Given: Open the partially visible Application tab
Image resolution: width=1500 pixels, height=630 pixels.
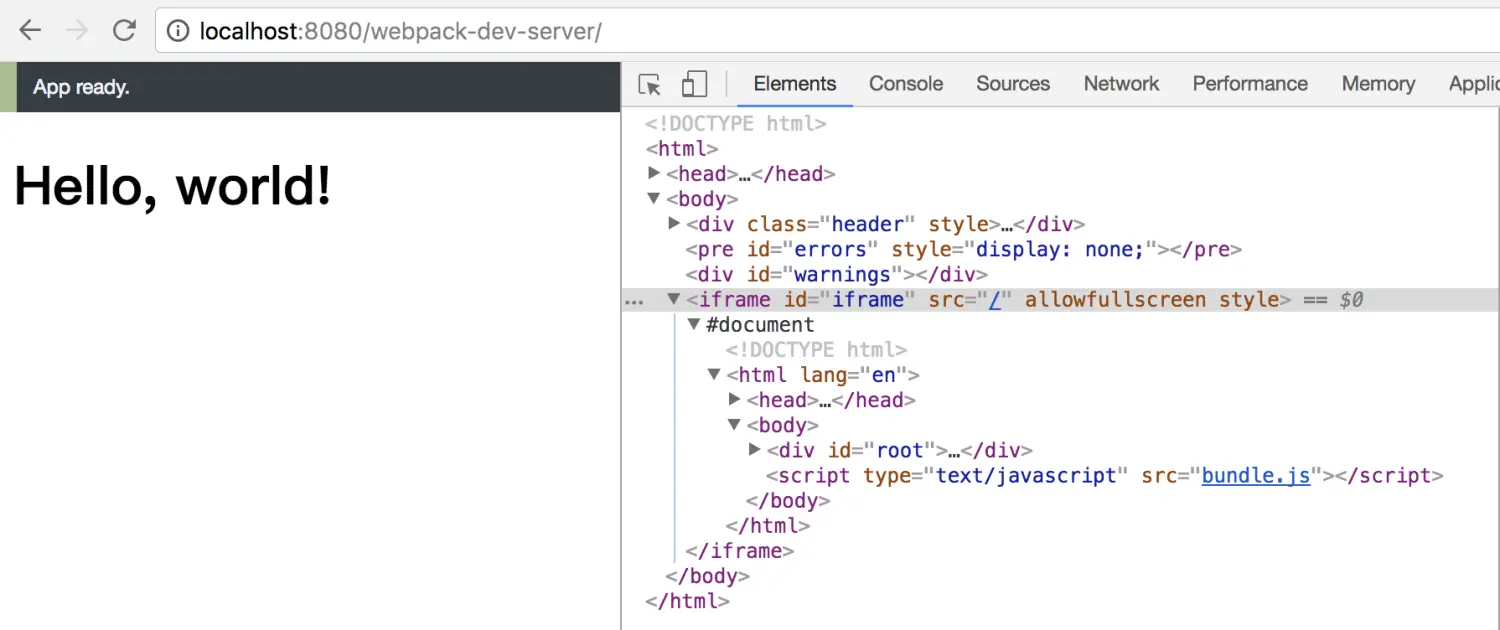Looking at the screenshot, I should [x=1473, y=84].
